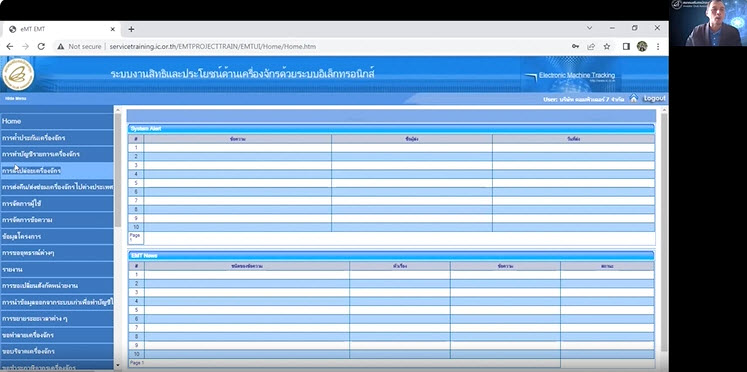
Task: Toggle the browser side panel icon
Action: (626, 47)
